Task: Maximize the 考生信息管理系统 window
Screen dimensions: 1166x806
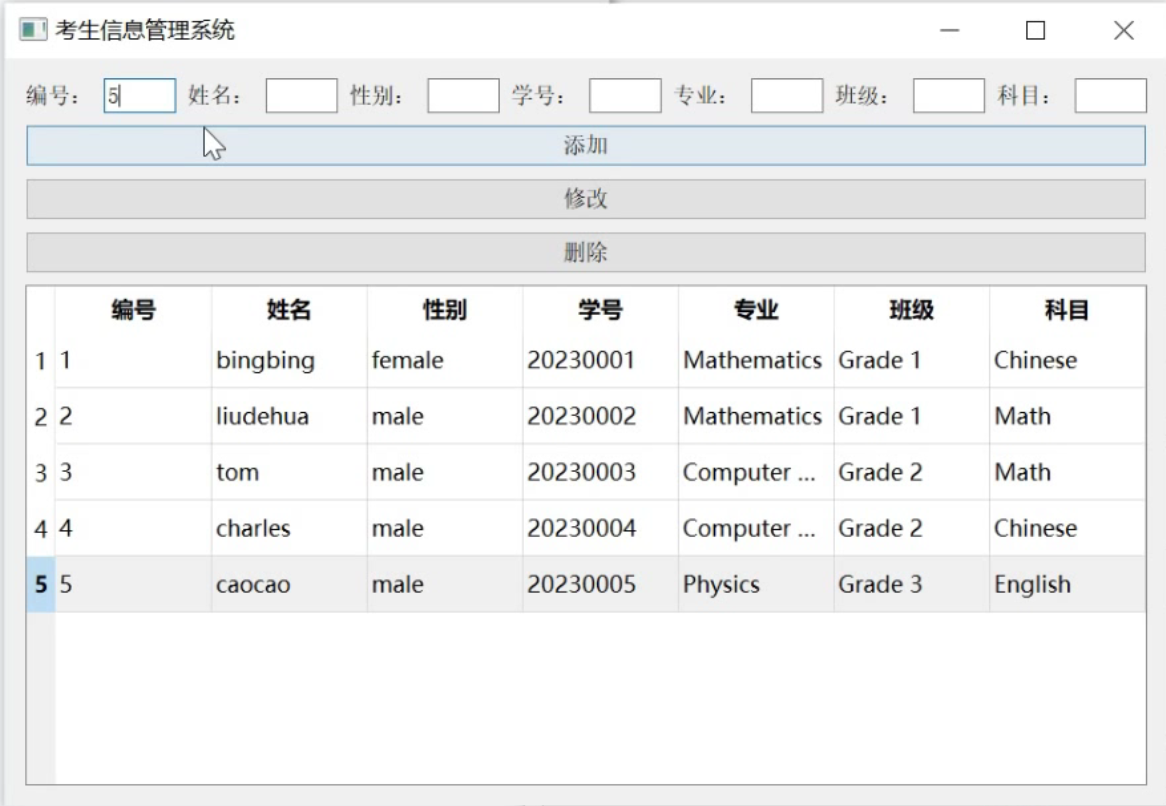Action: click(1035, 30)
